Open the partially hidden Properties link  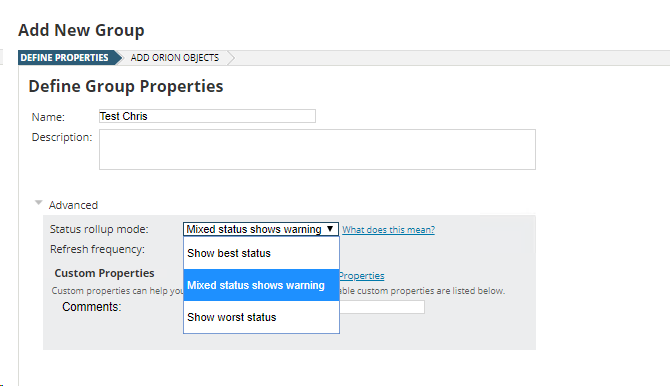[x=362, y=276]
